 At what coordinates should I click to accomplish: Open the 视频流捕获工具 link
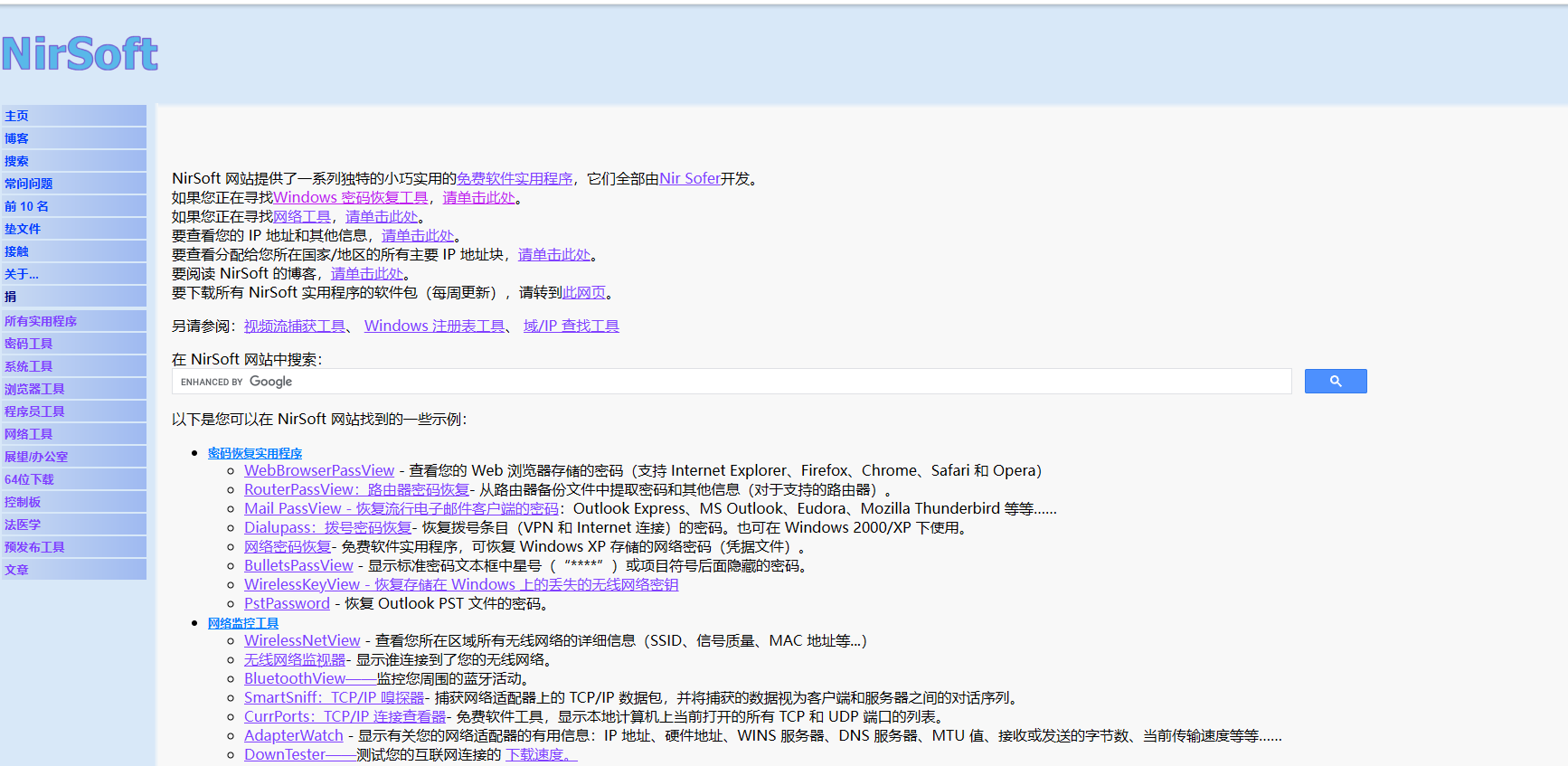coord(295,326)
